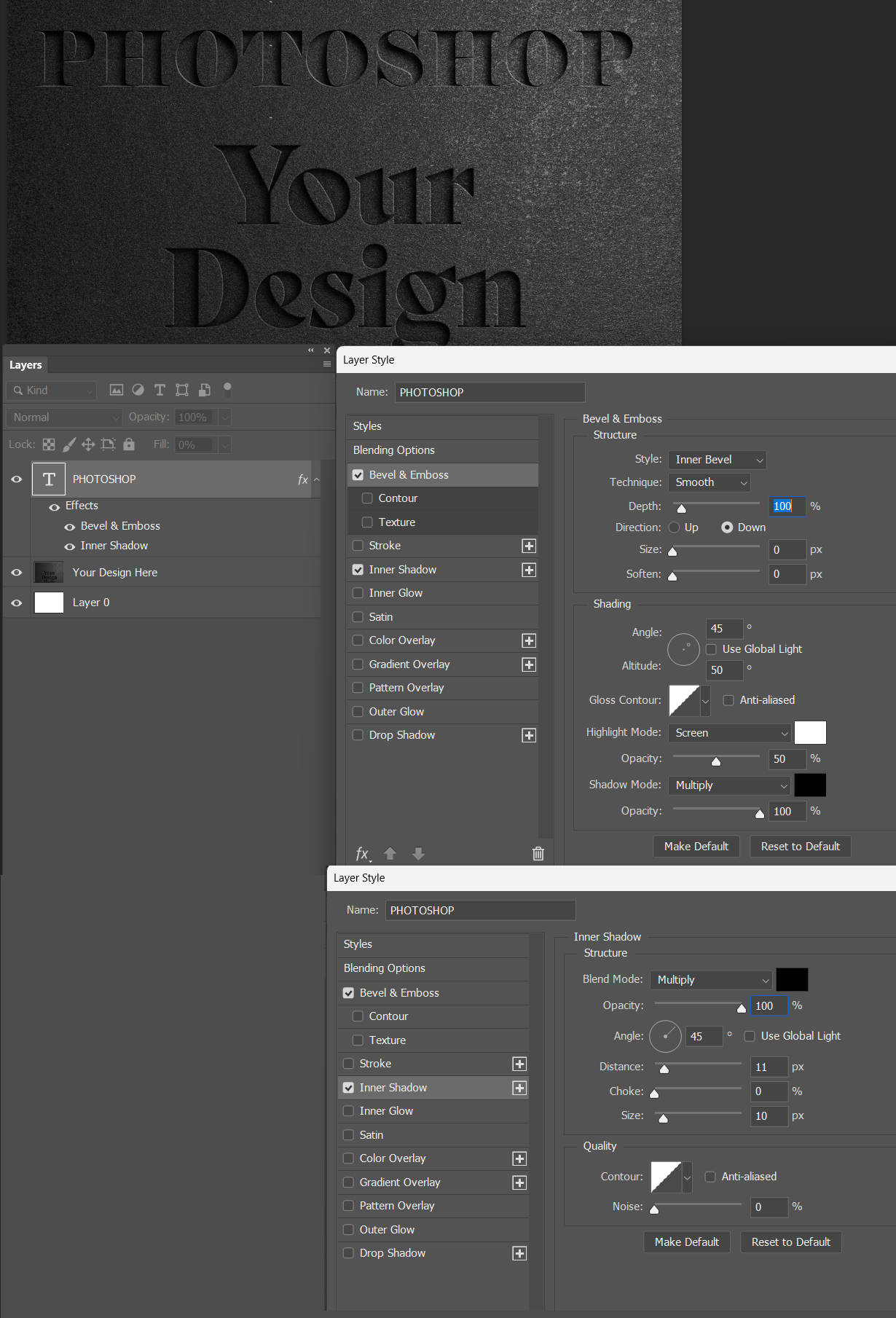Click the Lock all padlock icon

tap(129, 444)
